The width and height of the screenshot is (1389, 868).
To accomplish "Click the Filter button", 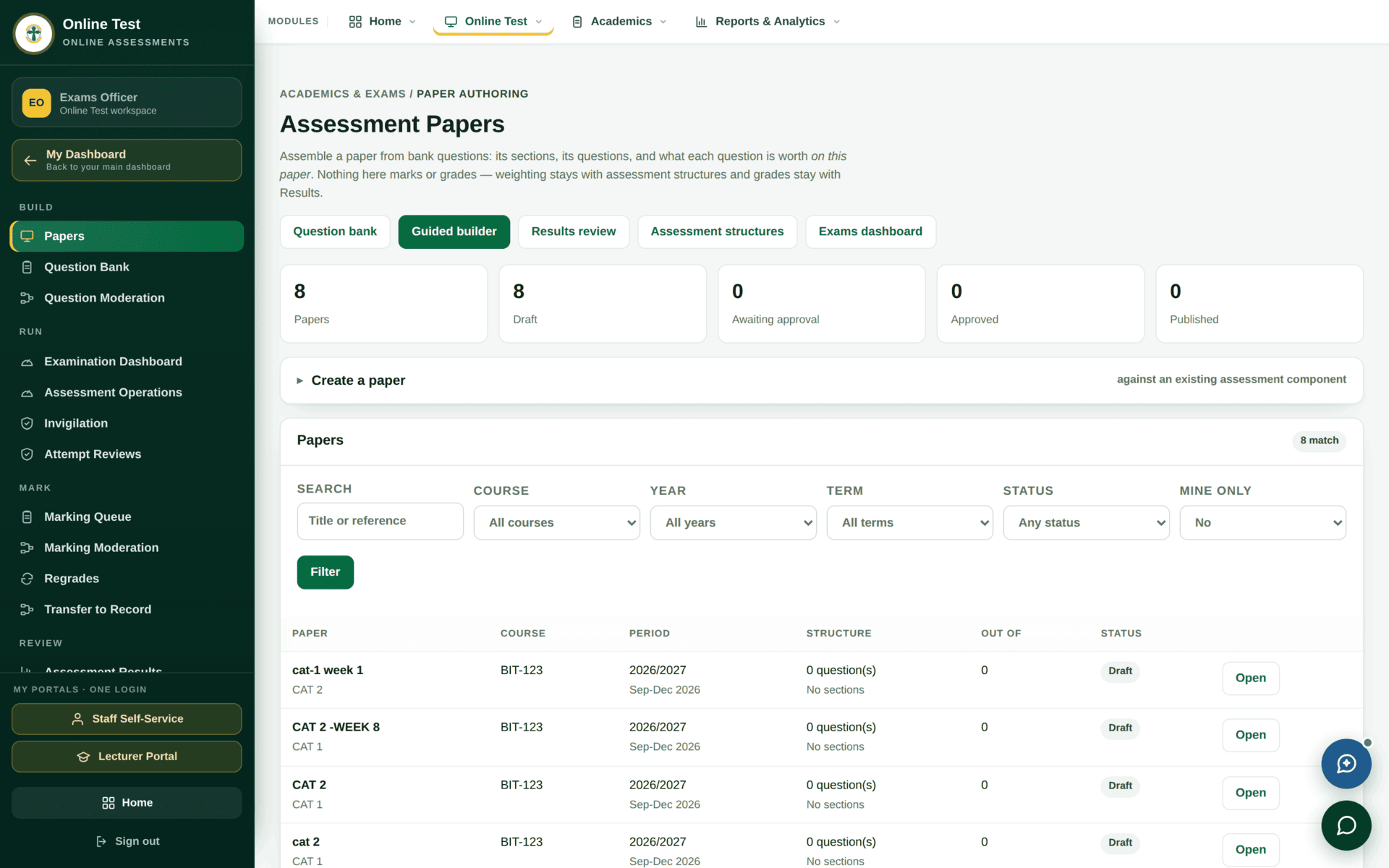I will point(325,572).
